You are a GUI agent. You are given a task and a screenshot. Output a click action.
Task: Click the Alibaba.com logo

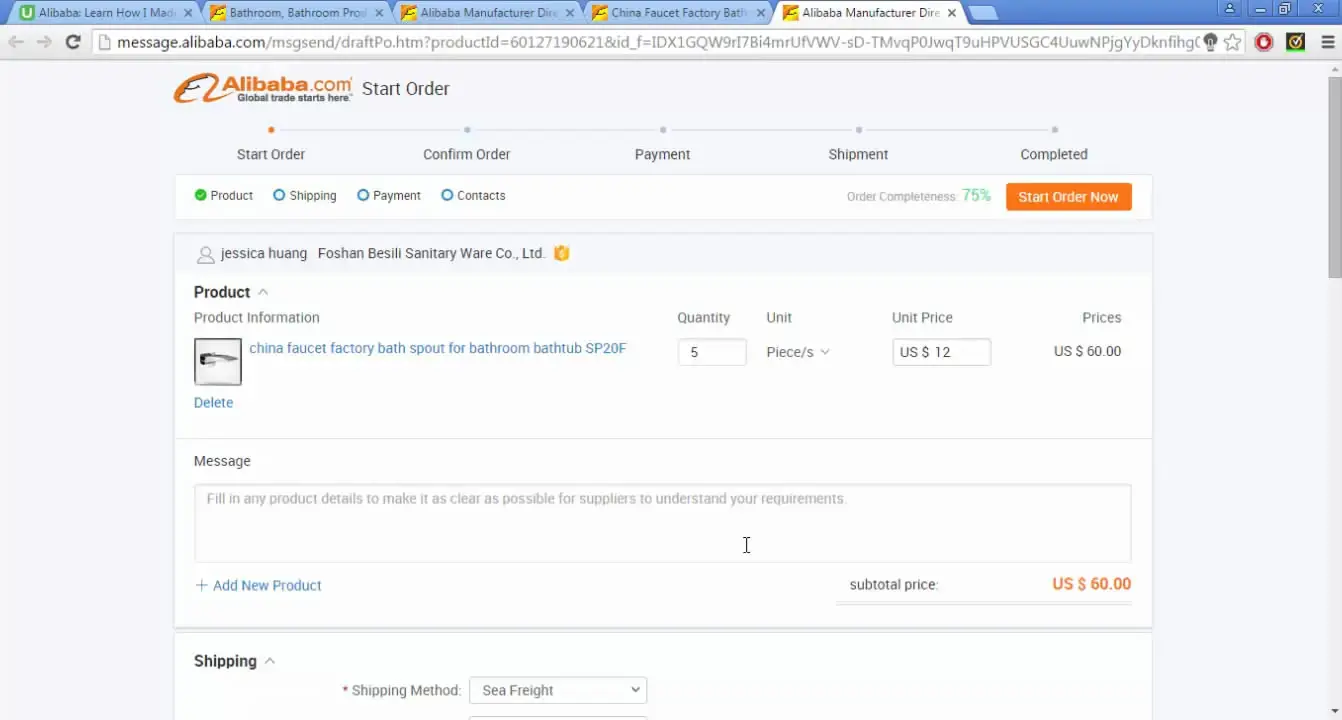263,88
